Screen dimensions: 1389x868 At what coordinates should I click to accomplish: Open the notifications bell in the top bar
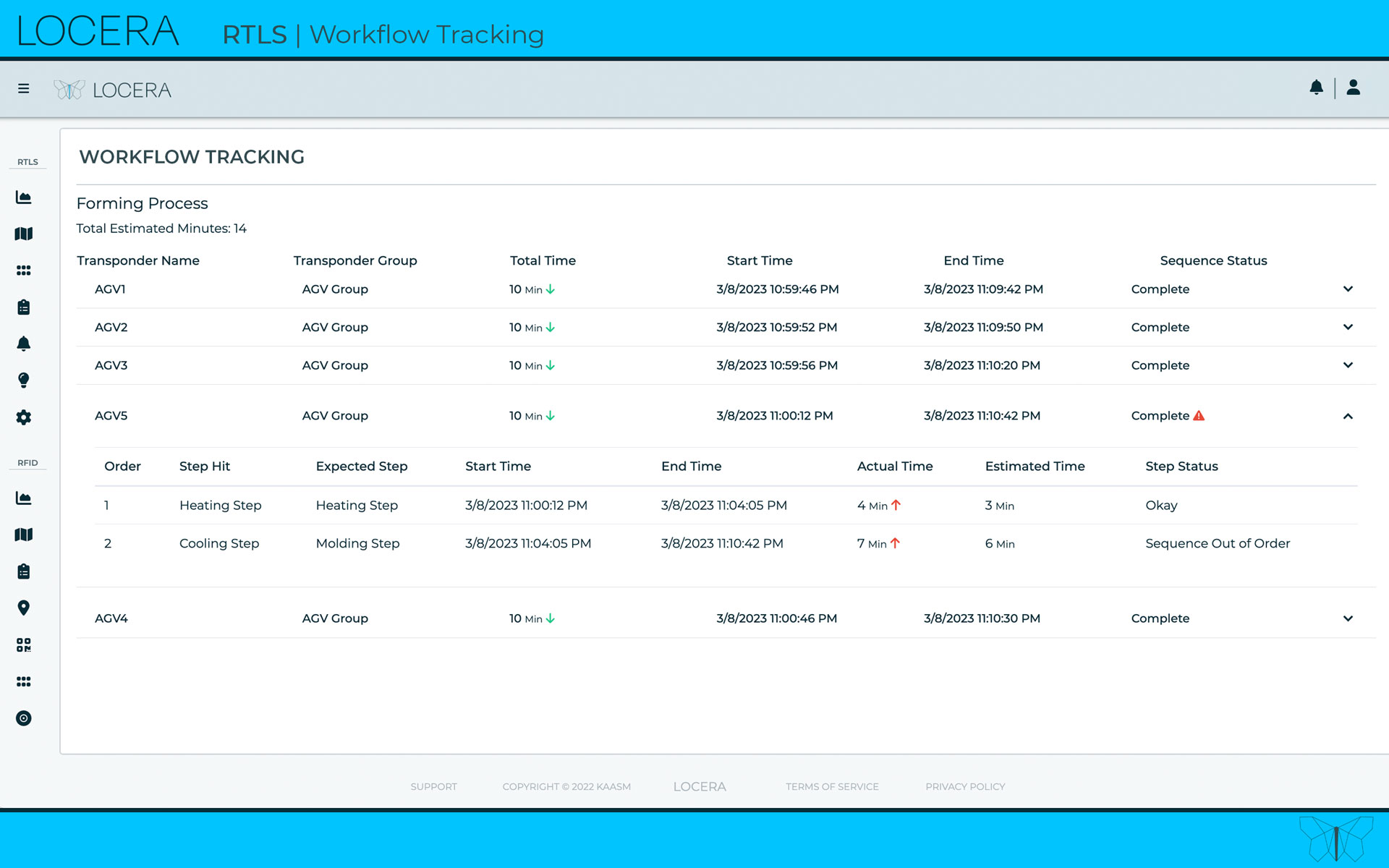(x=1317, y=88)
